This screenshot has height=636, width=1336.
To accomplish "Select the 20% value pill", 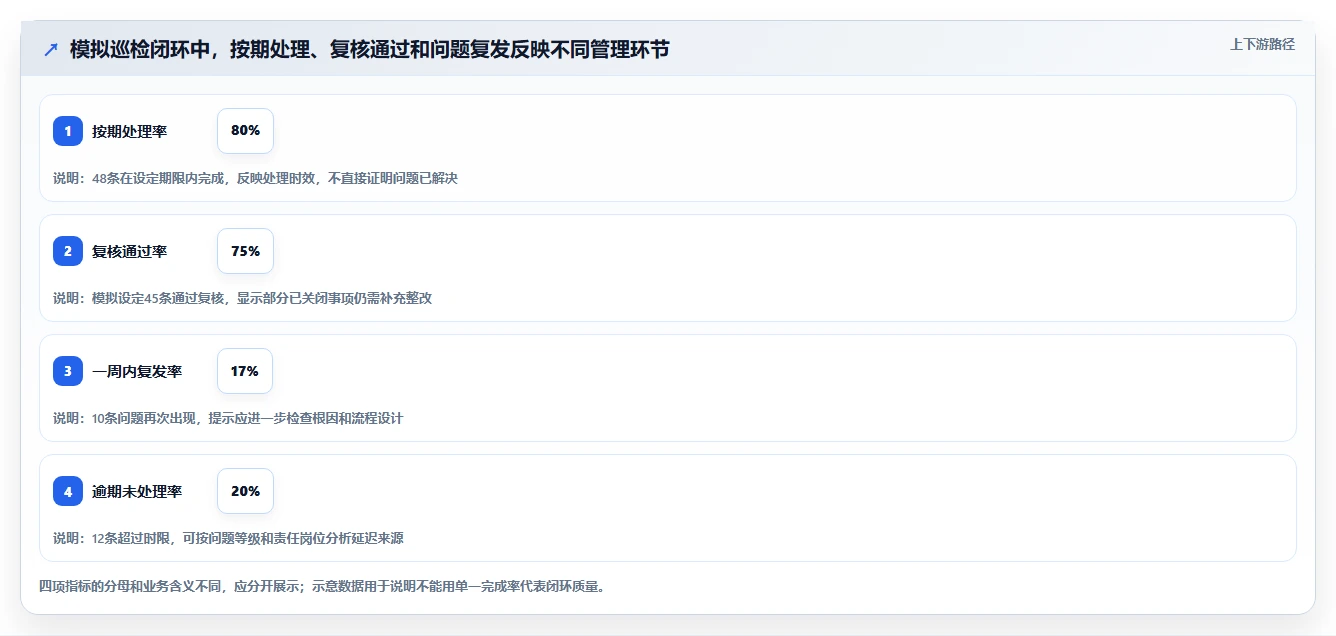I will click(x=245, y=491).
